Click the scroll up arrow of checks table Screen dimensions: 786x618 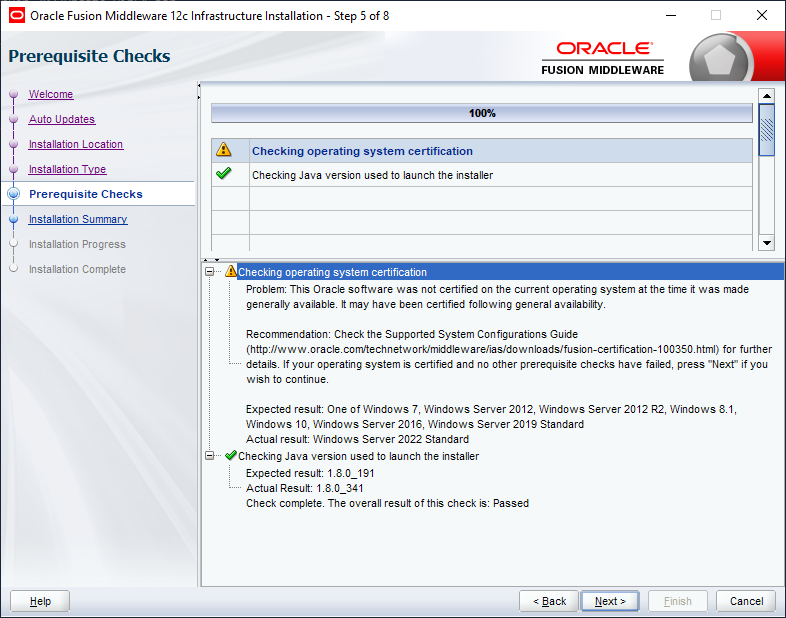tap(766, 96)
